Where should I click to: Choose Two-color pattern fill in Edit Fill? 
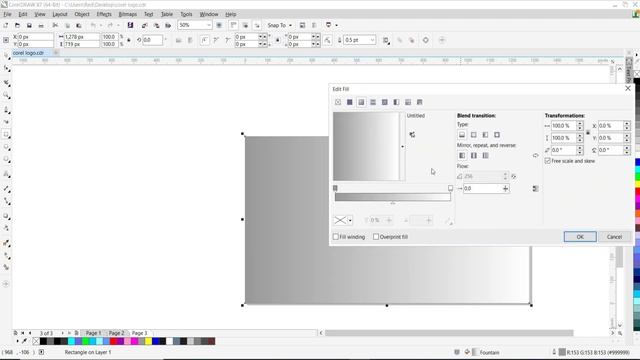[396, 102]
